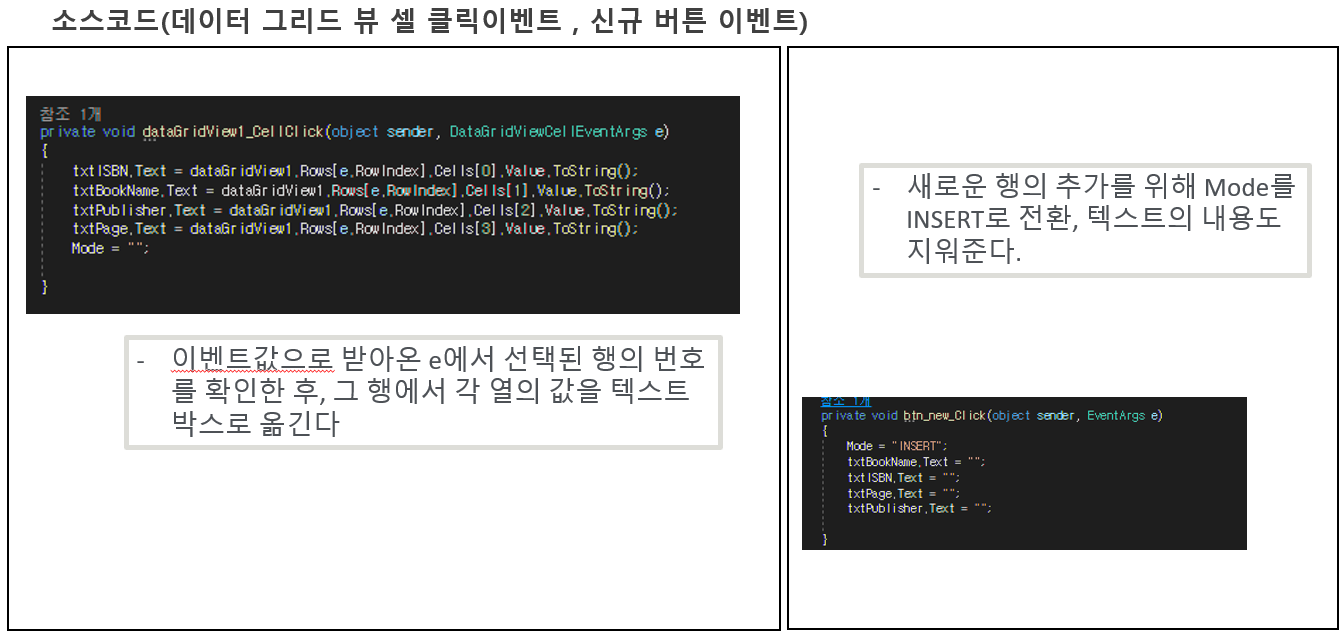Select the btn_new_Click method signature line
Screen dimensions: 1341x635
[x=992, y=415]
